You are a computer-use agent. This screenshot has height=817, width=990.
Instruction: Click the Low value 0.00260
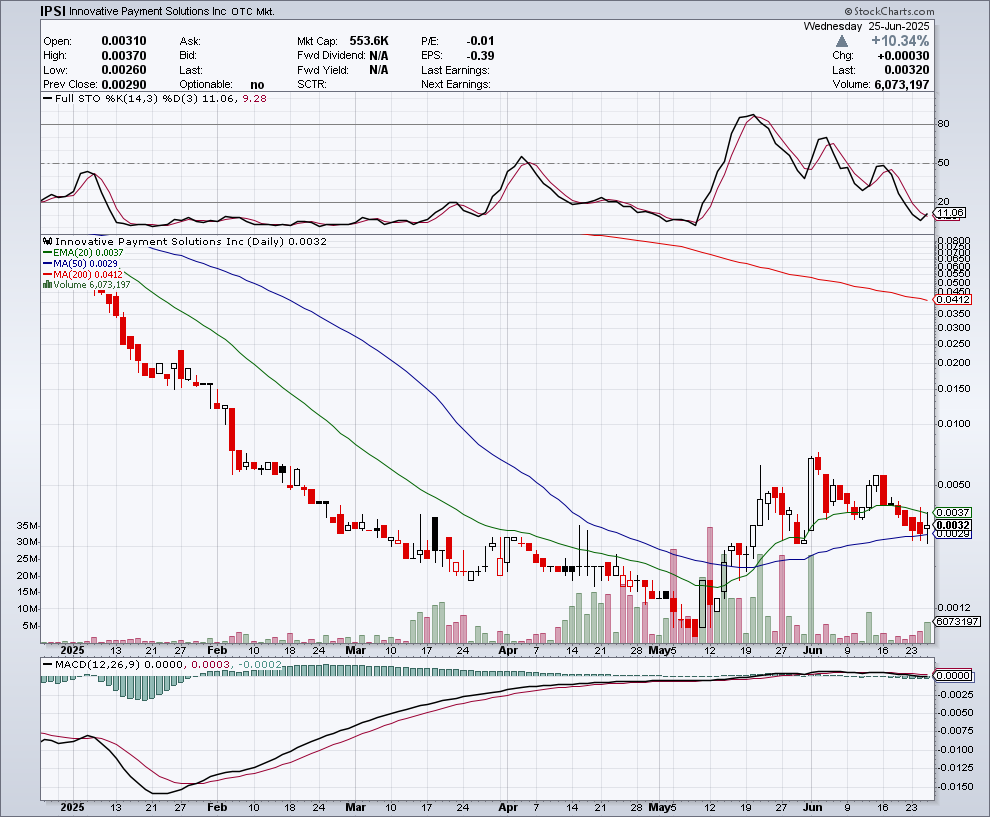click(124, 70)
